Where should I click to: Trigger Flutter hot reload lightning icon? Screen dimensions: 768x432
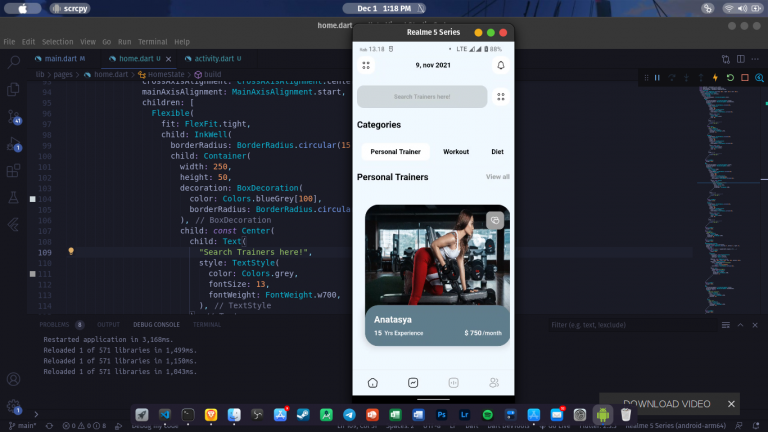point(715,78)
